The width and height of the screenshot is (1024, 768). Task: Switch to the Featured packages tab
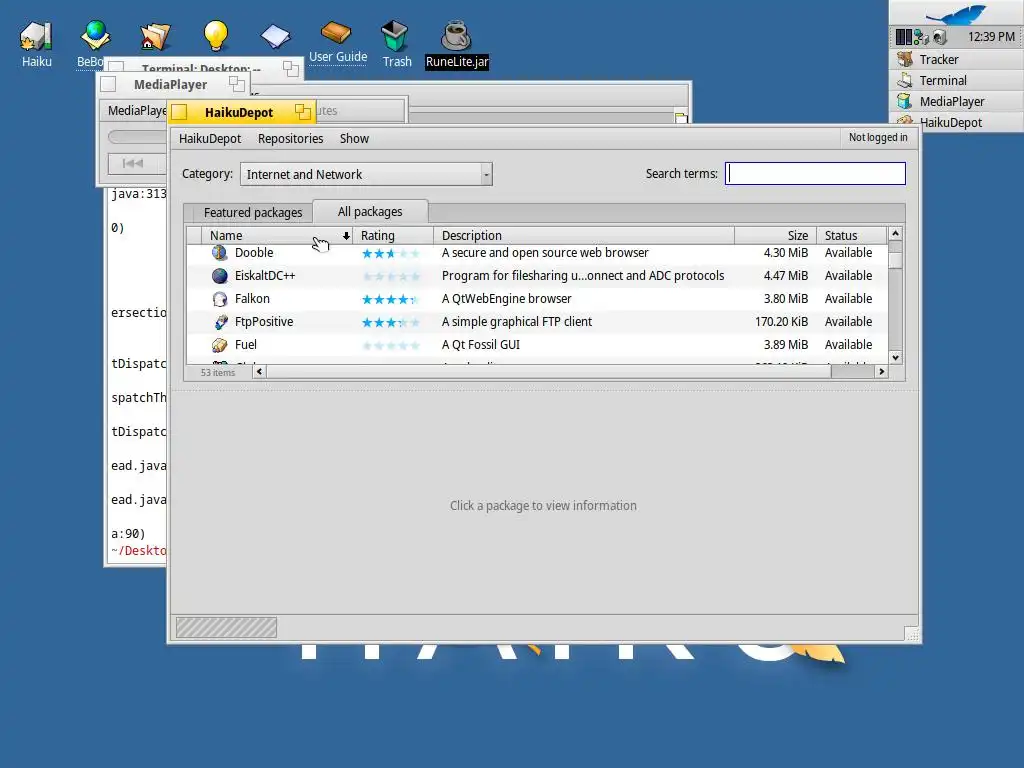tap(253, 212)
